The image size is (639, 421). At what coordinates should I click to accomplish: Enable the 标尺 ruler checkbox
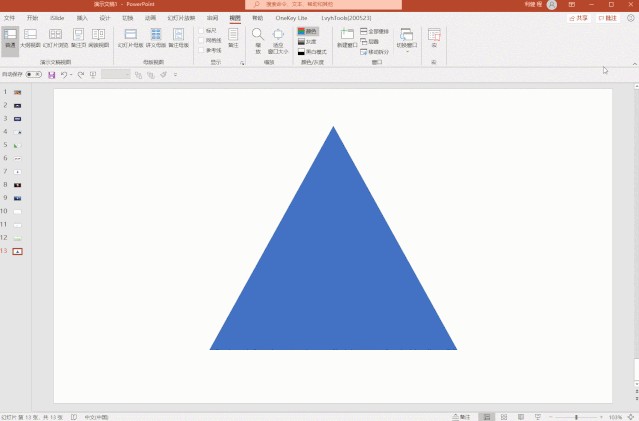[x=201, y=31]
